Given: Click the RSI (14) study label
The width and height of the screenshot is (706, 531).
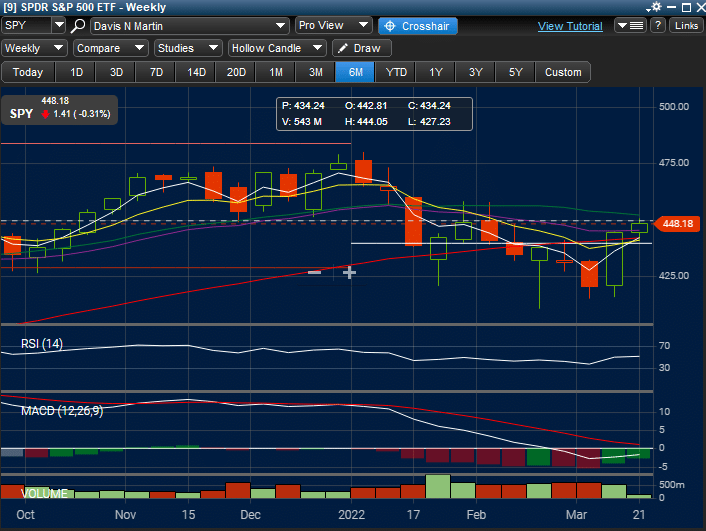Looking at the screenshot, I should tap(42, 344).
